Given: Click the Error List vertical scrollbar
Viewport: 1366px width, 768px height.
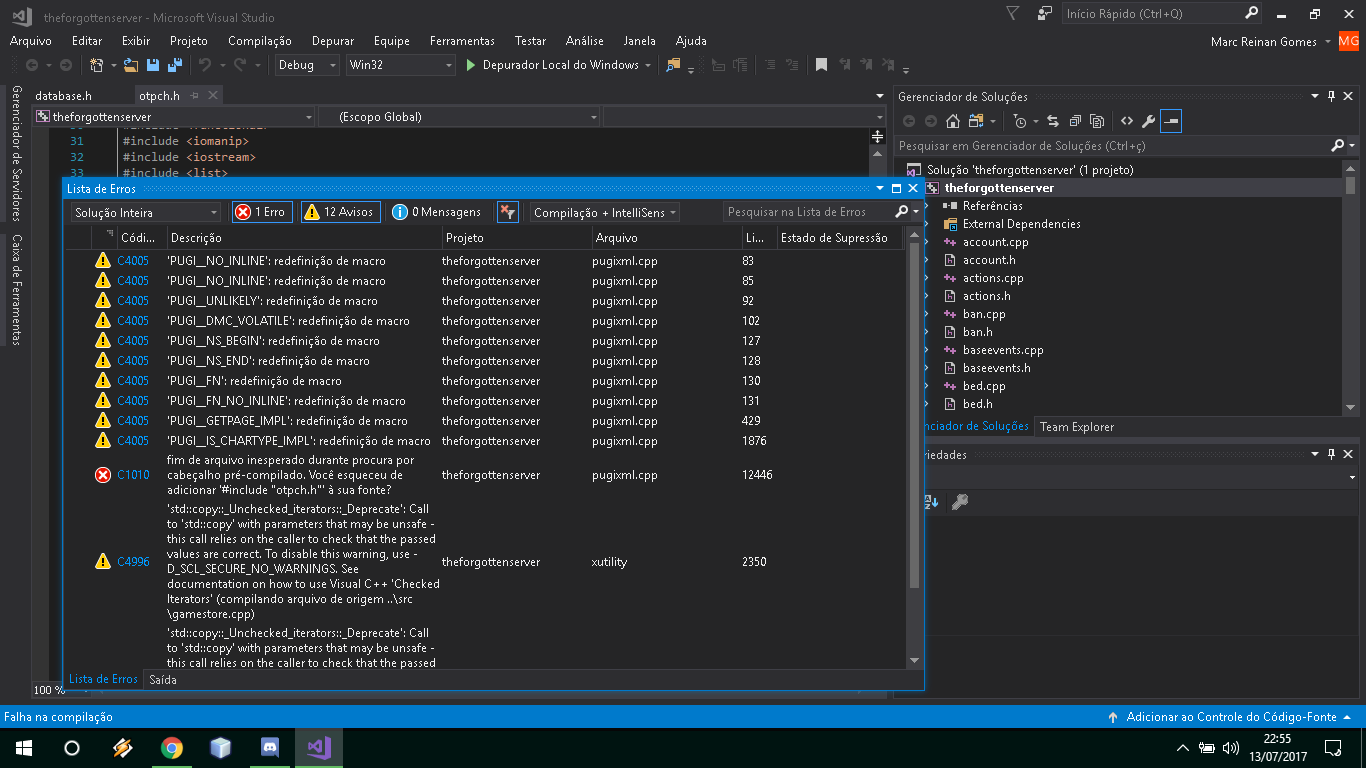Looking at the screenshot, I should (914, 450).
